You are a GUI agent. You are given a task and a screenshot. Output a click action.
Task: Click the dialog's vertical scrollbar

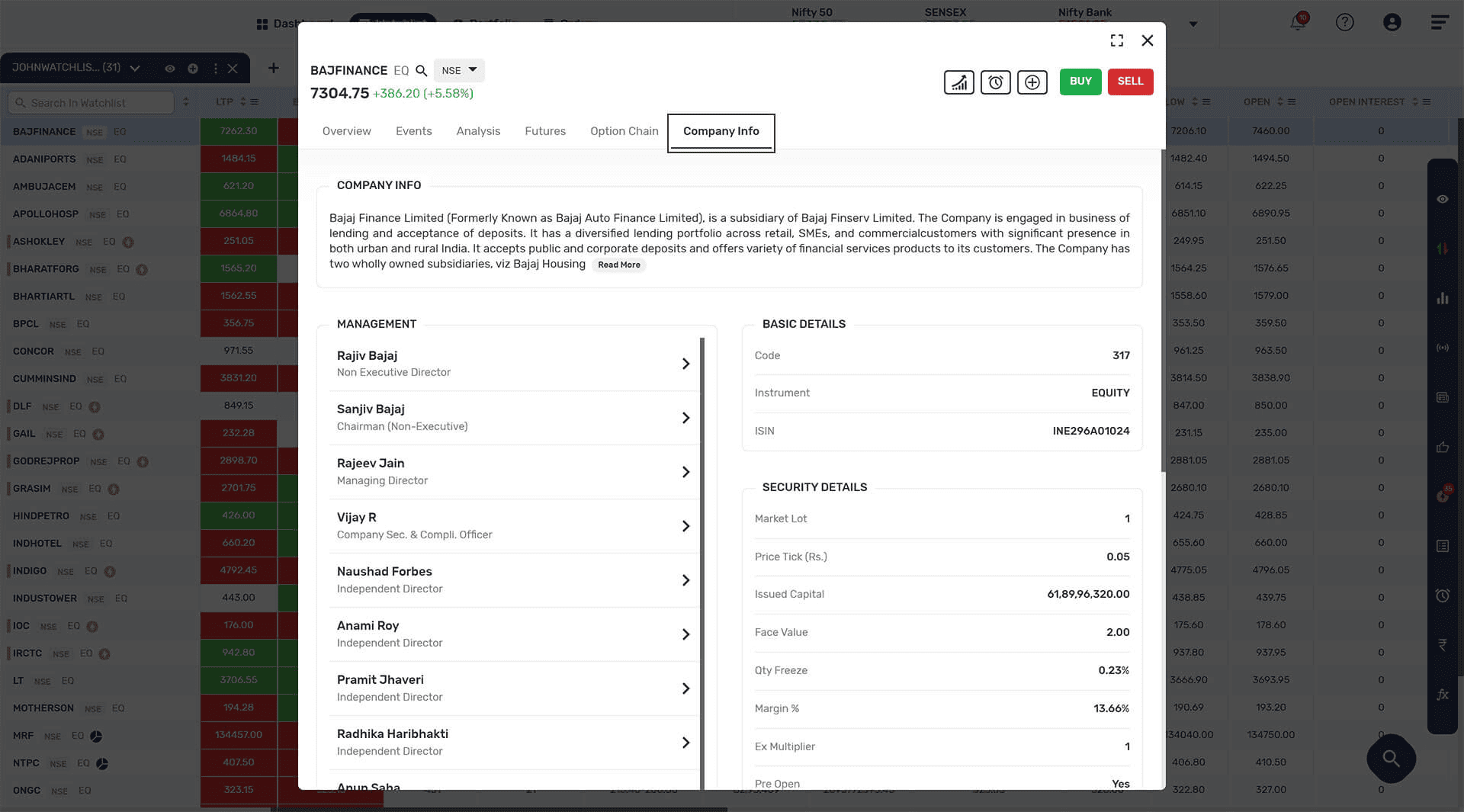pyautogui.click(x=1163, y=310)
